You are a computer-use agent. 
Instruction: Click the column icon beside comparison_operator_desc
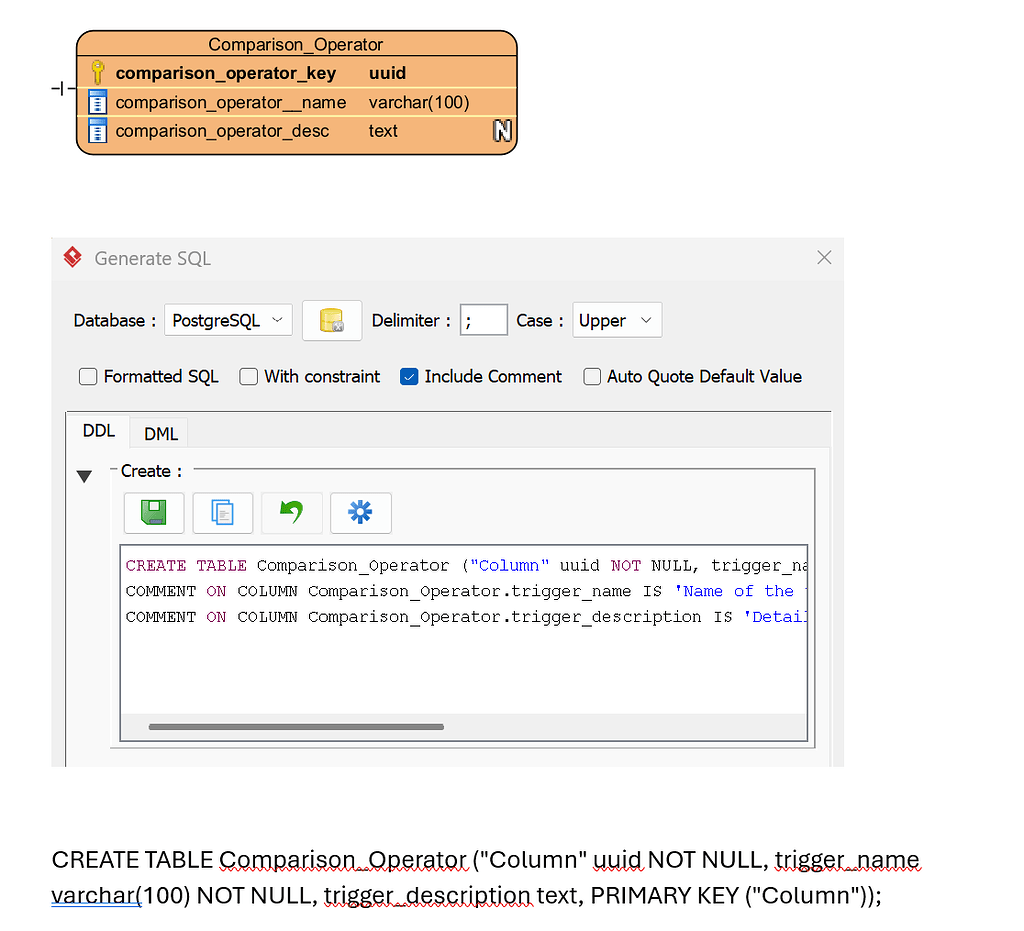click(x=97, y=130)
